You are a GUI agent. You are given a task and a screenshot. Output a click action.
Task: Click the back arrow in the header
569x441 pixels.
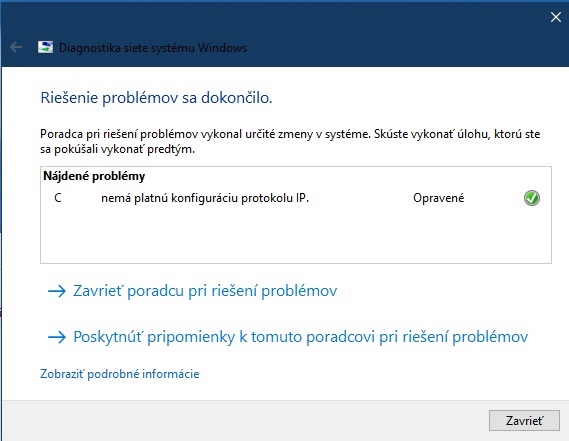tap(16, 47)
